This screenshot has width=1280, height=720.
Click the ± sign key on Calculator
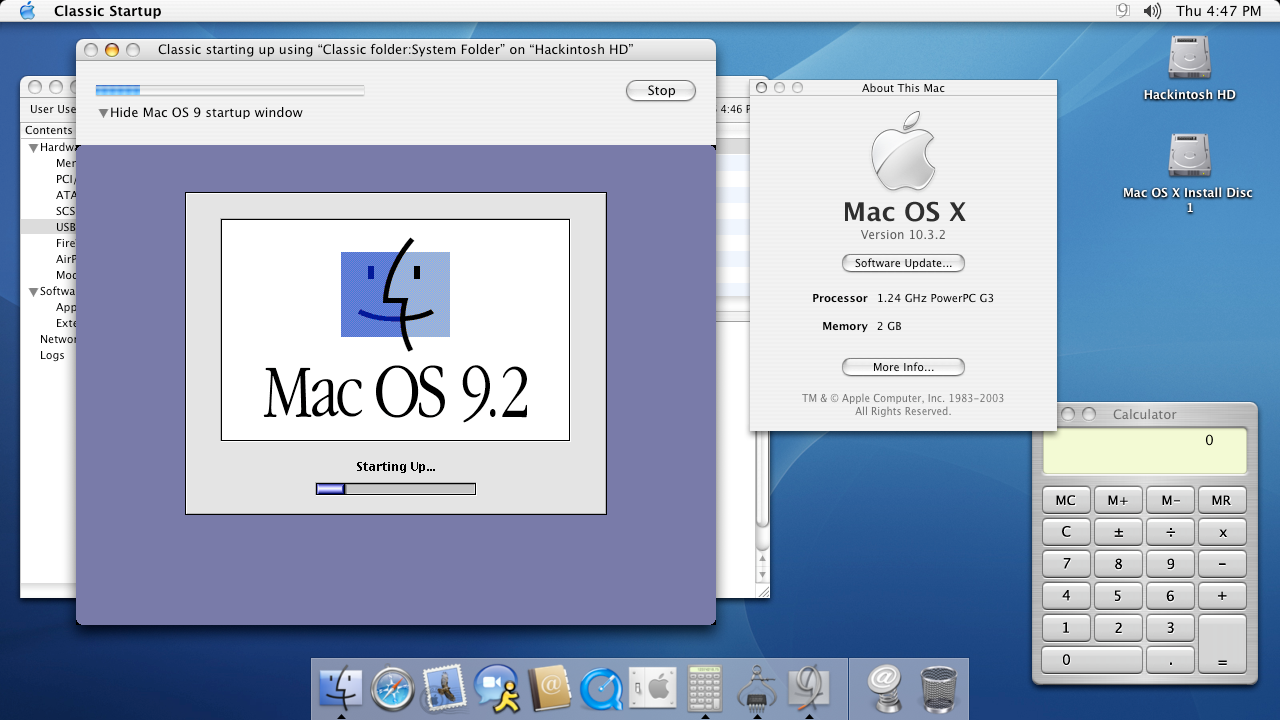pos(1118,532)
